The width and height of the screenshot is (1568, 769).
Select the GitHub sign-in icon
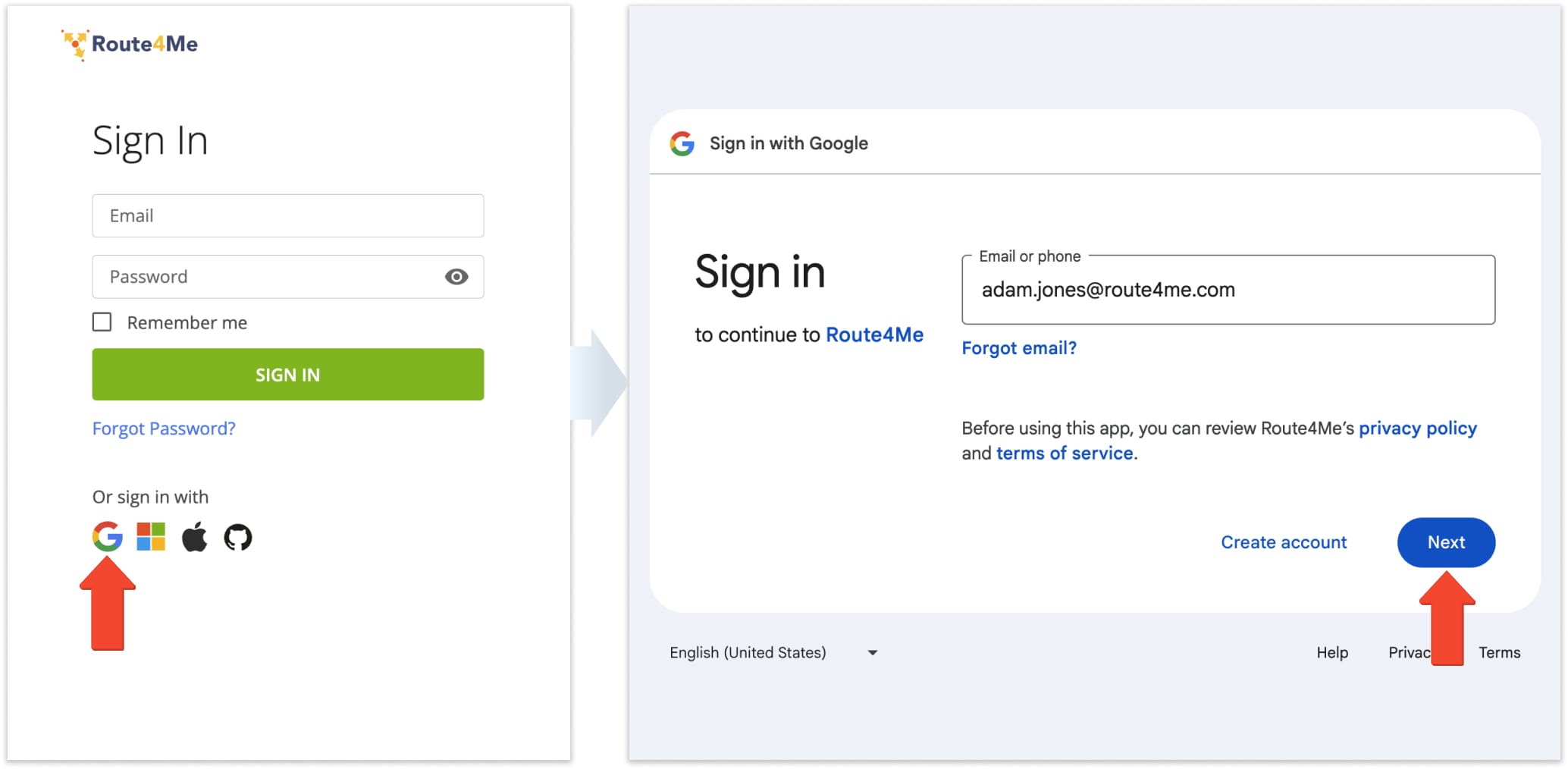[x=238, y=537]
